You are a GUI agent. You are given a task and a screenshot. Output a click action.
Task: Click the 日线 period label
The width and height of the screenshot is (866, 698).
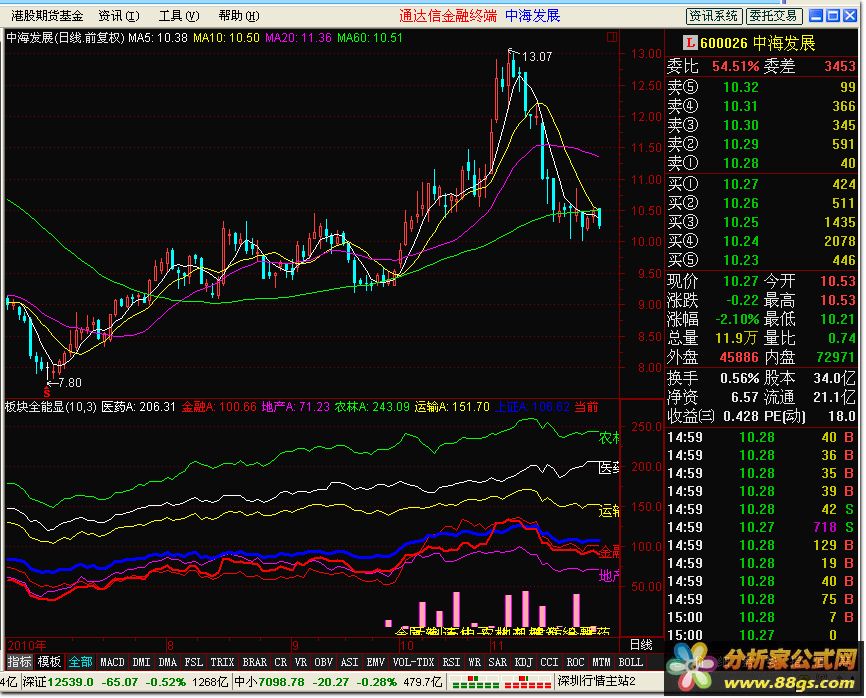pyautogui.click(x=641, y=644)
